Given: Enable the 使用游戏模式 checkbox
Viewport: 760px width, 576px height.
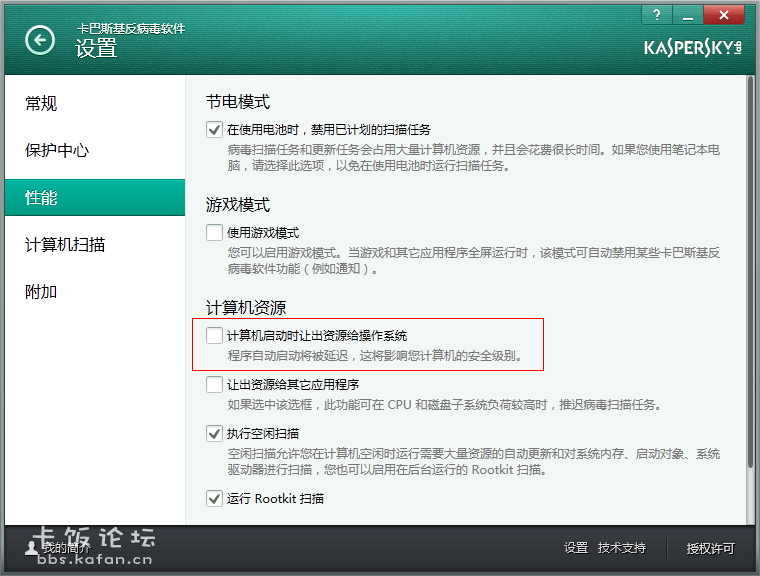Looking at the screenshot, I should (214, 232).
